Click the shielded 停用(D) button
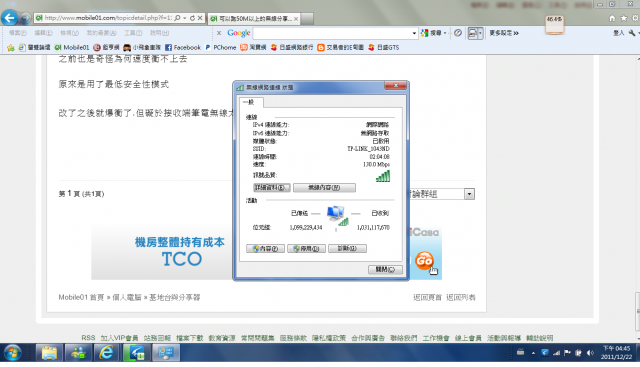This screenshot has width=640, height=367. pos(306,248)
